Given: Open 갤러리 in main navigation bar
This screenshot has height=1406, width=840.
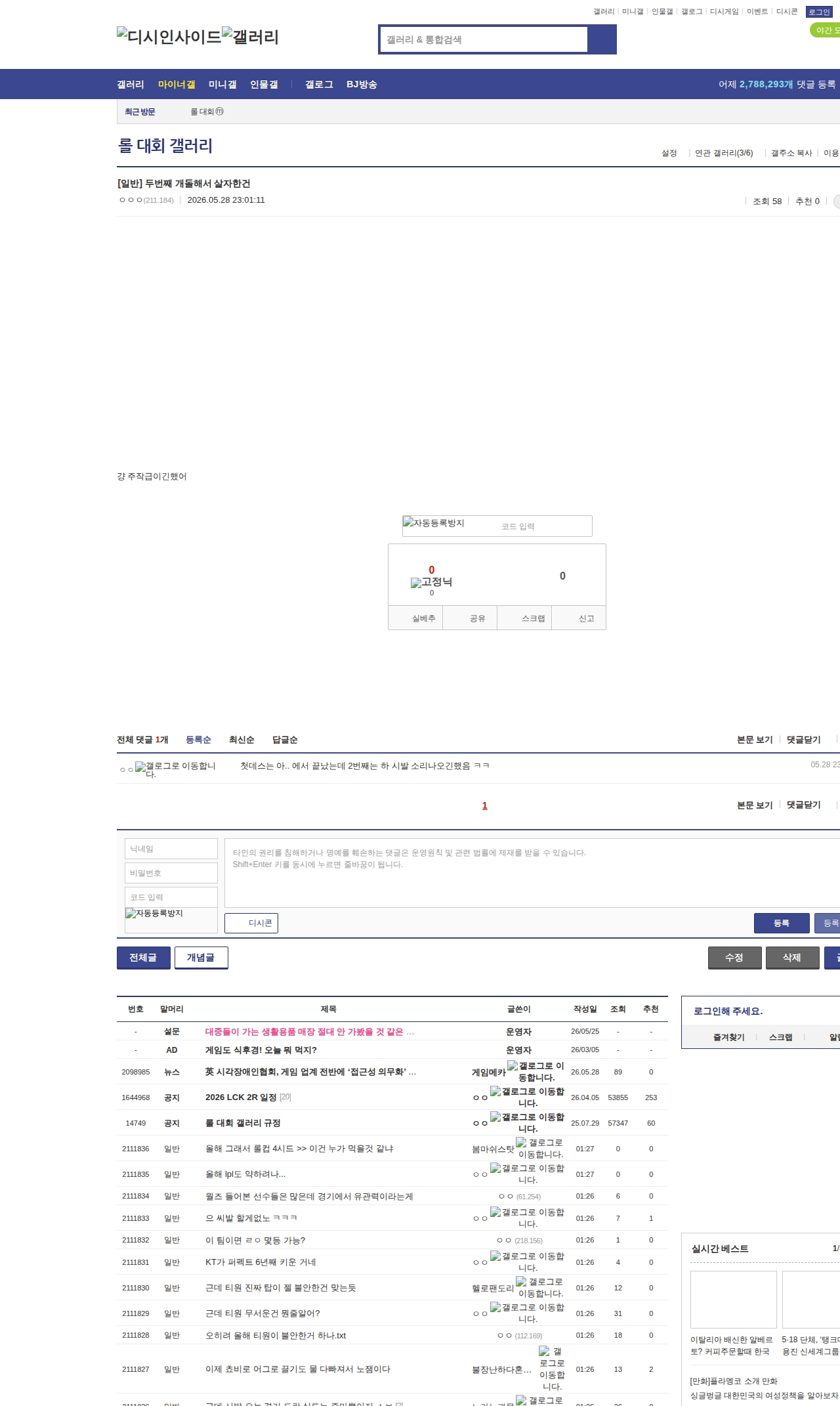Looking at the screenshot, I should pyautogui.click(x=131, y=84).
